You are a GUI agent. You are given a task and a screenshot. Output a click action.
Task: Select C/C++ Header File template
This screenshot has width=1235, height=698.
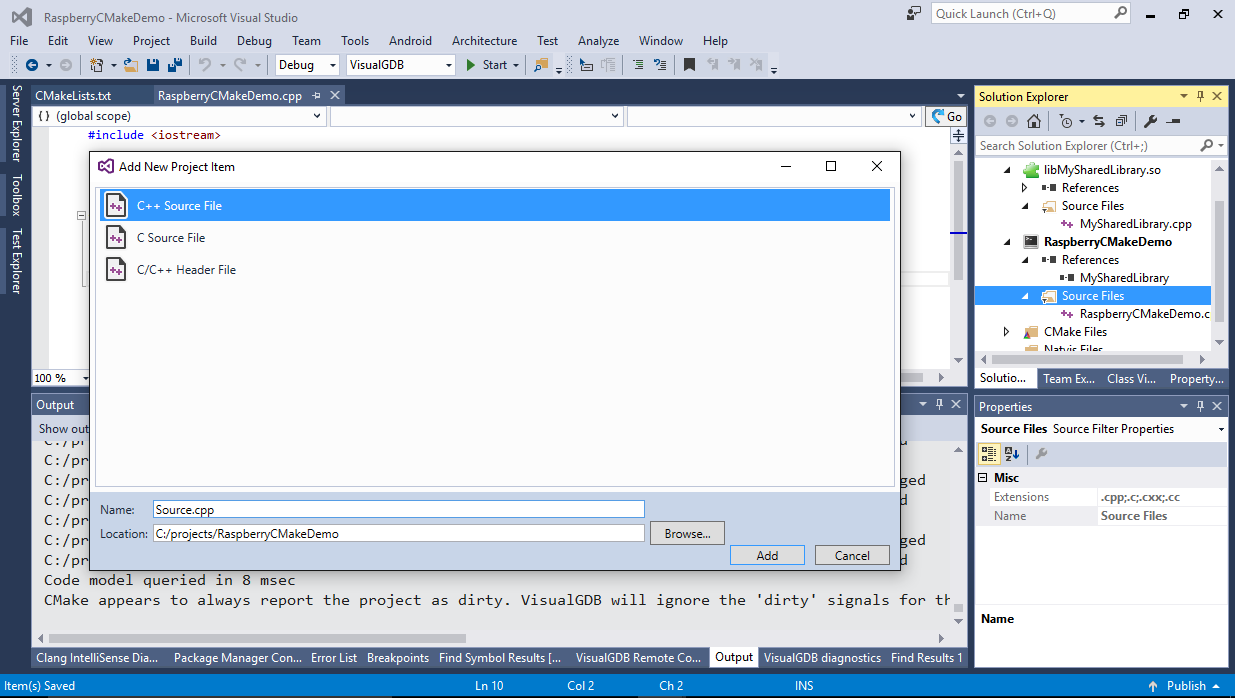[x=496, y=270]
